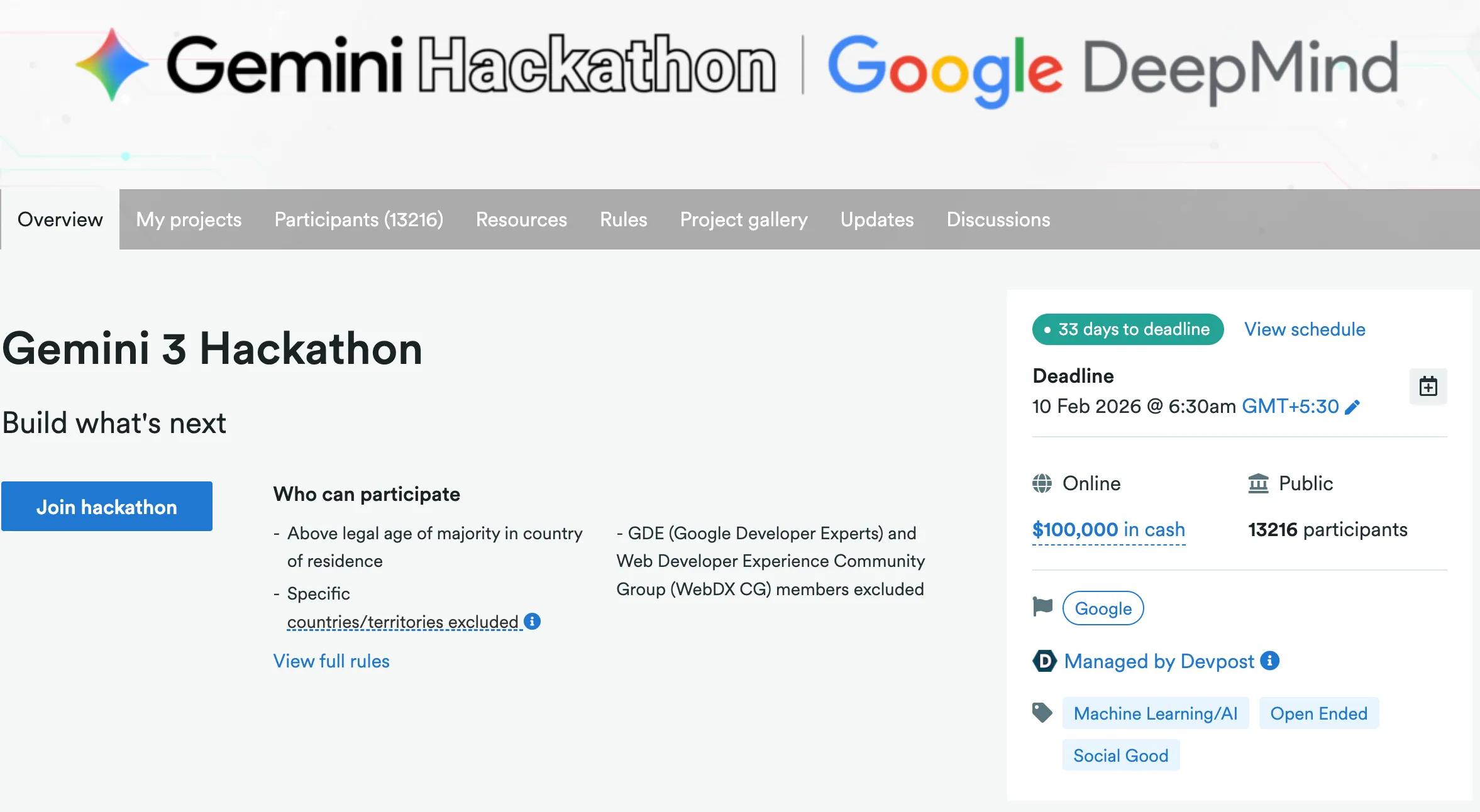This screenshot has height=812, width=1480.
Task: Click the View schedule link
Action: coord(1303,329)
